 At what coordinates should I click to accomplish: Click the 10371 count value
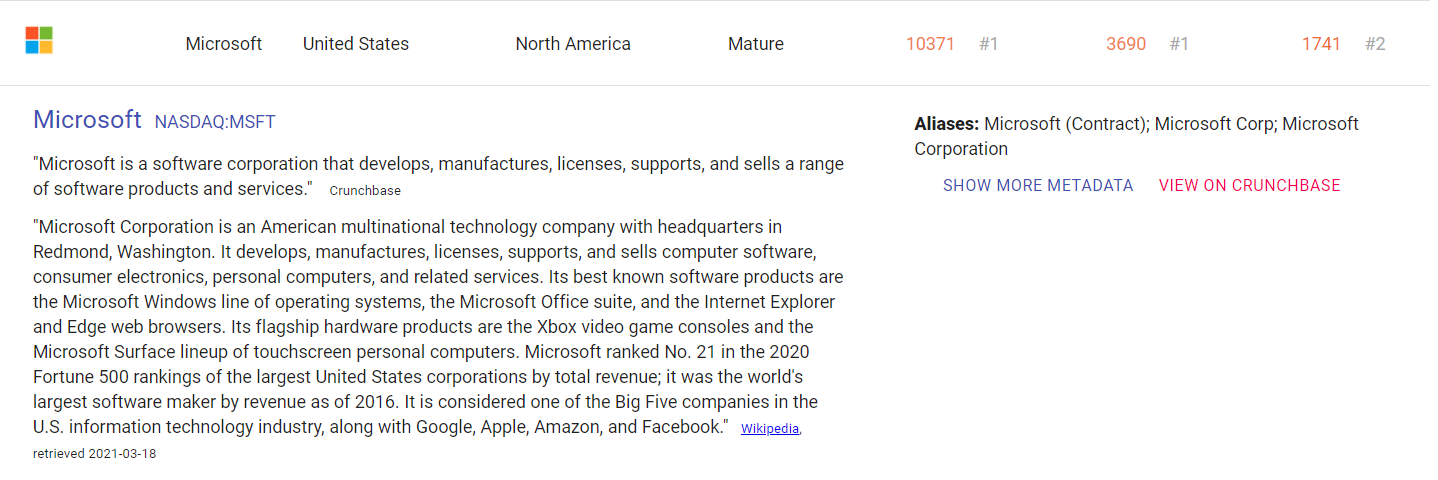coord(930,44)
